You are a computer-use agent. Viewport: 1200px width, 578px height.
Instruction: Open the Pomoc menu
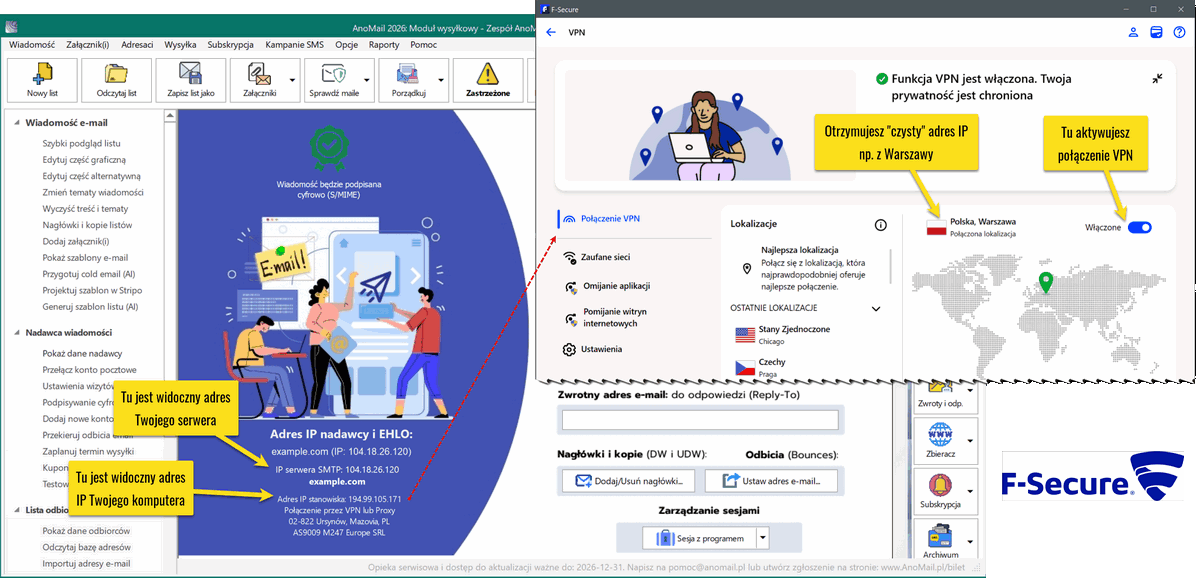tap(423, 45)
